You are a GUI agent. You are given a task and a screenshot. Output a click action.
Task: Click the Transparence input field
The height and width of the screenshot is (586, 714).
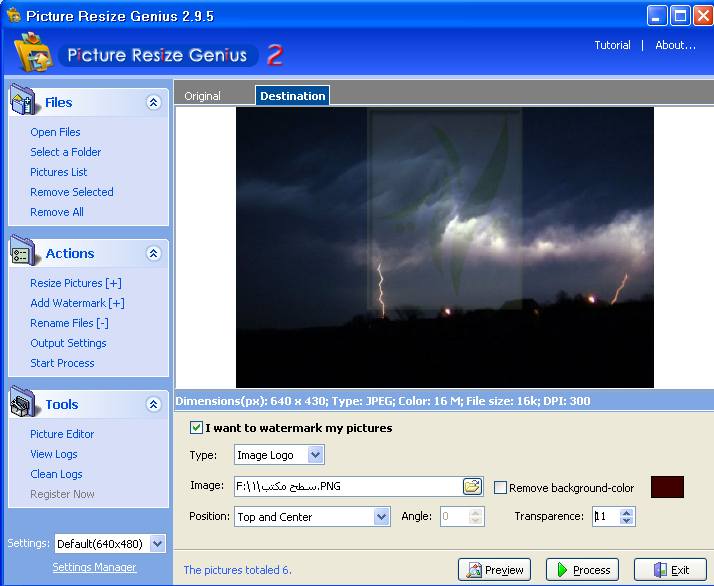click(x=607, y=517)
